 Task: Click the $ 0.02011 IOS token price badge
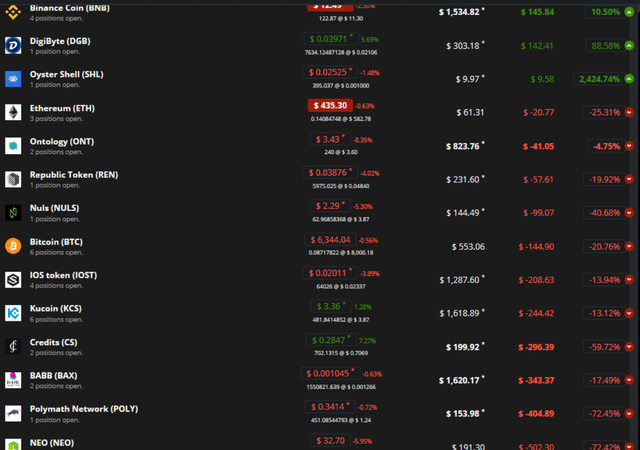[x=330, y=273]
